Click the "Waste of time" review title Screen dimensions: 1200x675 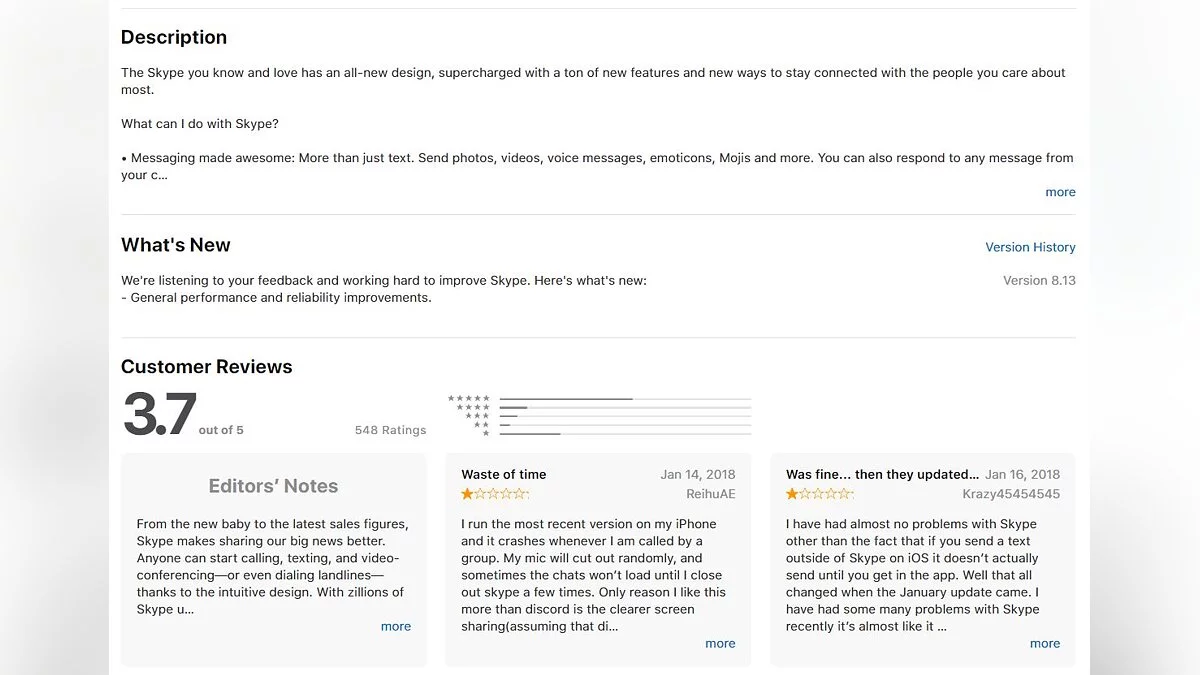tap(504, 474)
